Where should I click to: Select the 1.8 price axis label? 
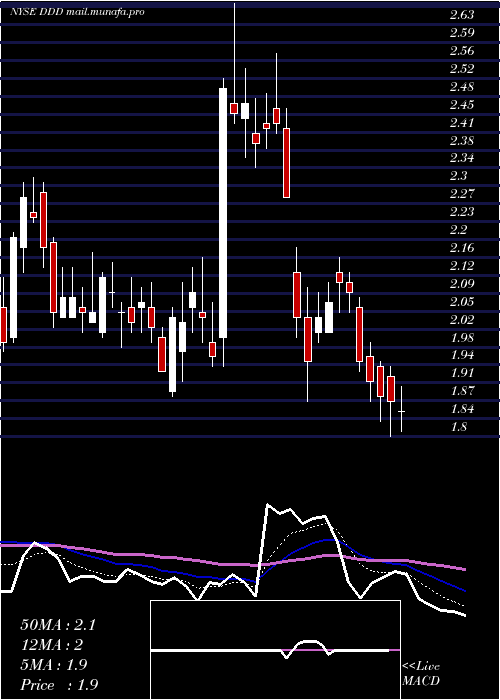458,427
